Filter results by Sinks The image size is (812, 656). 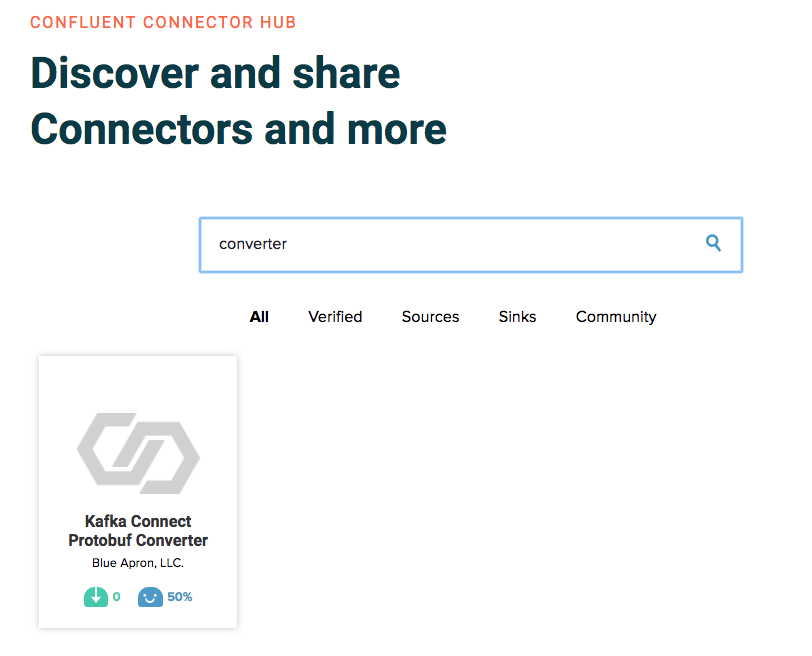click(x=517, y=316)
